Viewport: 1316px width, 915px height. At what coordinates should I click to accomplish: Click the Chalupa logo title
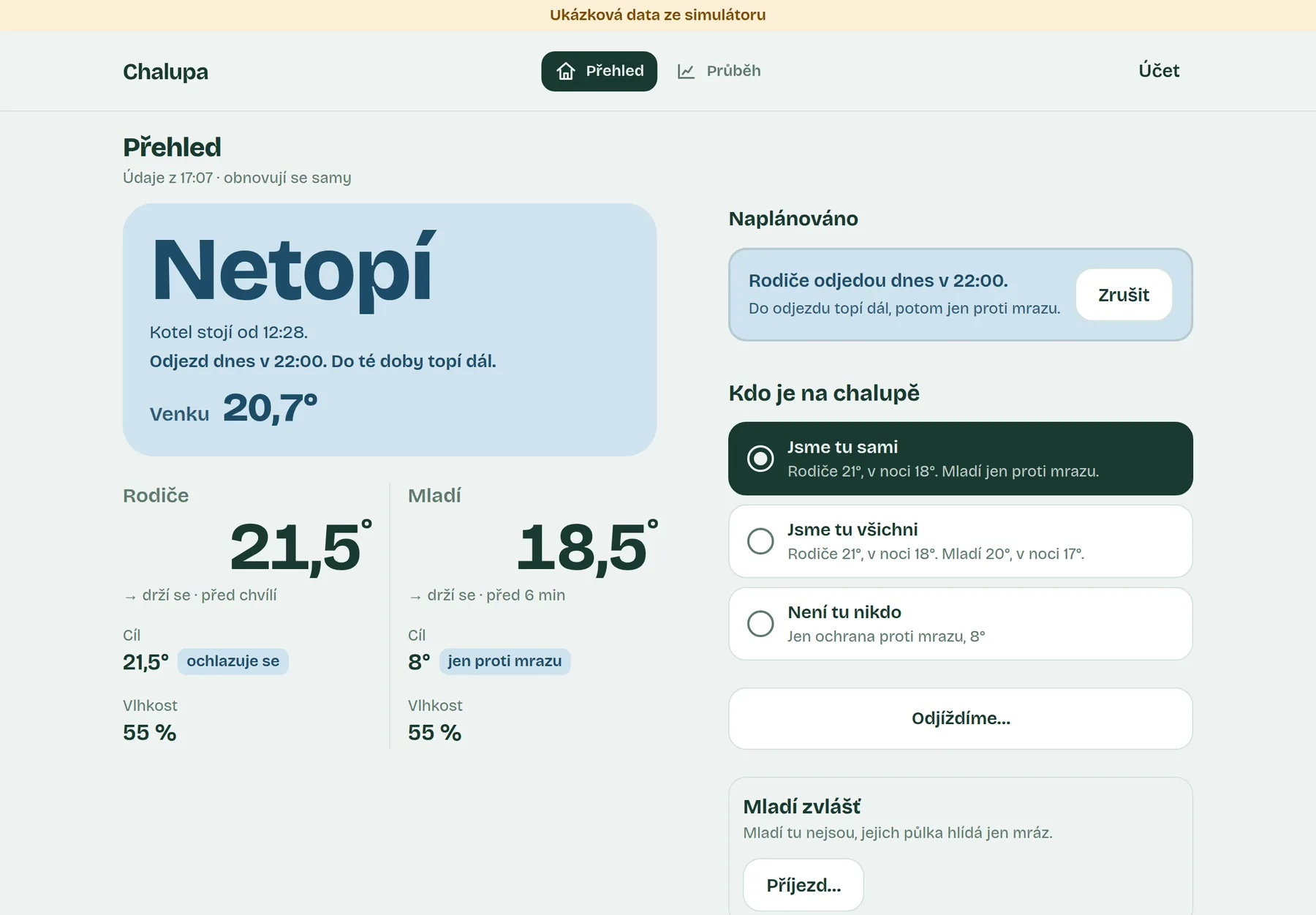(x=165, y=72)
